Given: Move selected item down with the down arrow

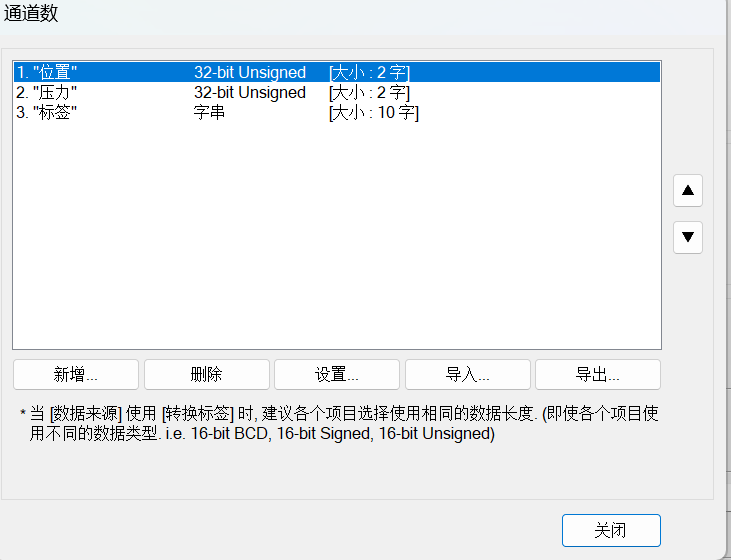Looking at the screenshot, I should click(x=688, y=237).
